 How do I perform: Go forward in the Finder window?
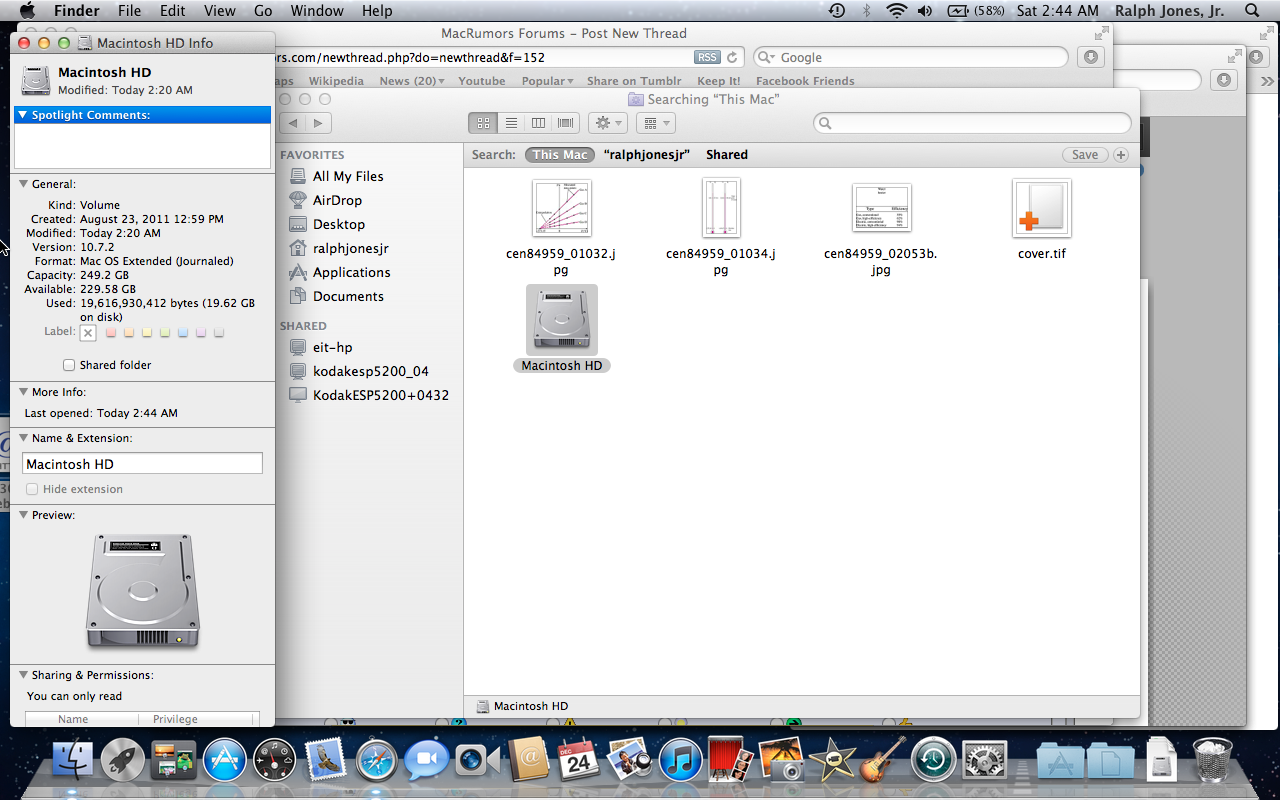(x=318, y=123)
